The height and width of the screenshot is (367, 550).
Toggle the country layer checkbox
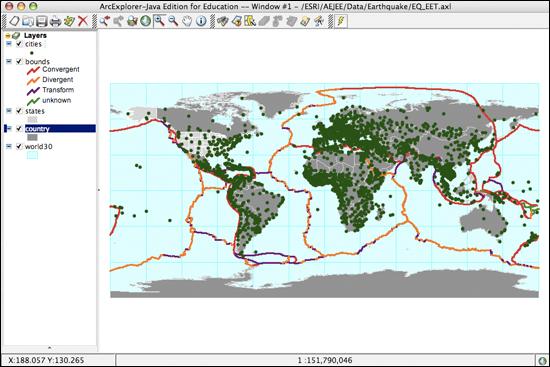click(19, 128)
